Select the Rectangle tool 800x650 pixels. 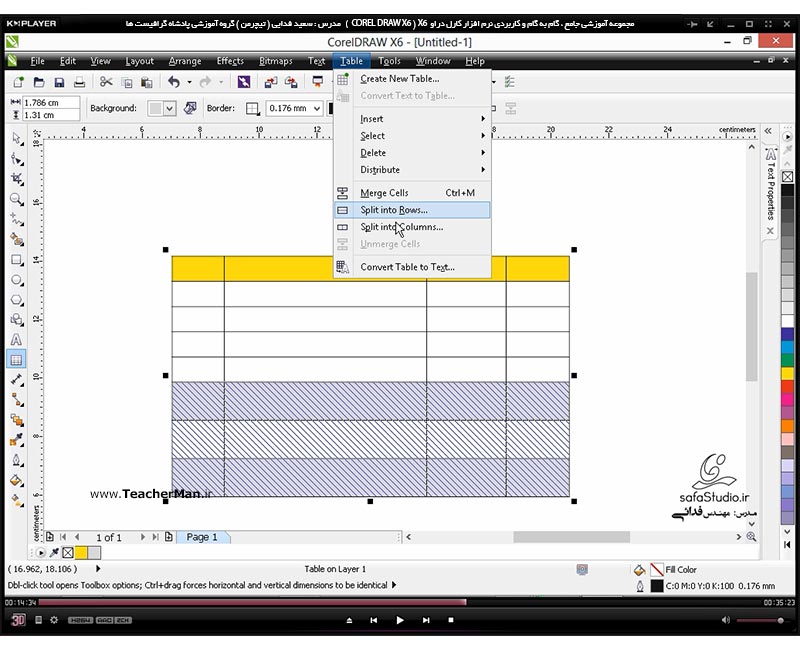tap(17, 260)
